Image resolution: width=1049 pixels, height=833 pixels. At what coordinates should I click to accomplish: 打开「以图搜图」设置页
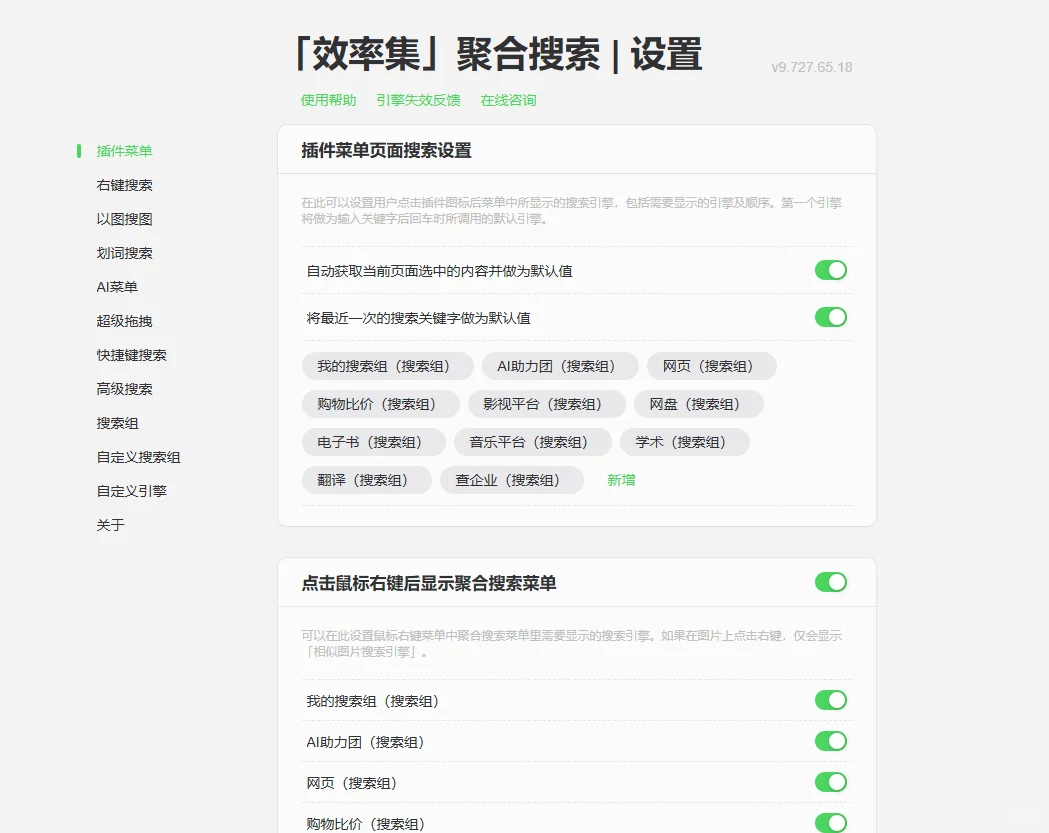point(118,218)
